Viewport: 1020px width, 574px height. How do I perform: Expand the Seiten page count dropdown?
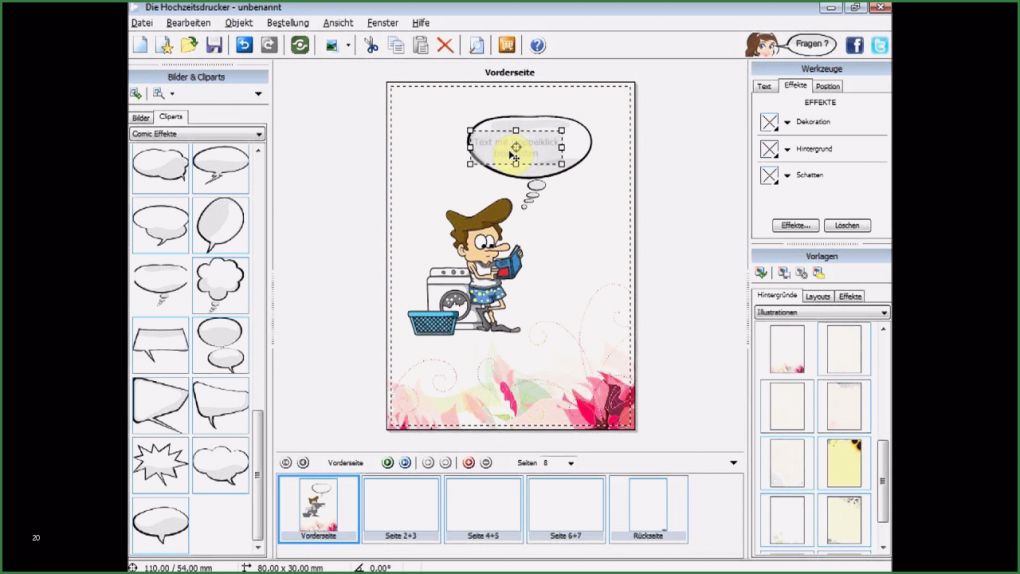571,463
